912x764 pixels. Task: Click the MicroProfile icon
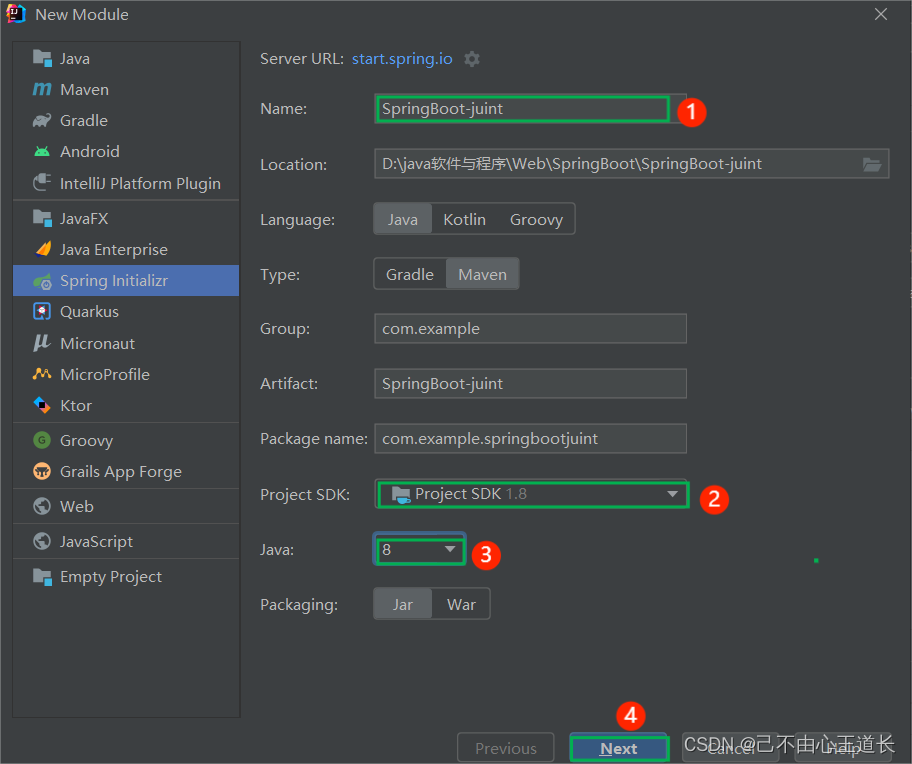click(x=42, y=374)
